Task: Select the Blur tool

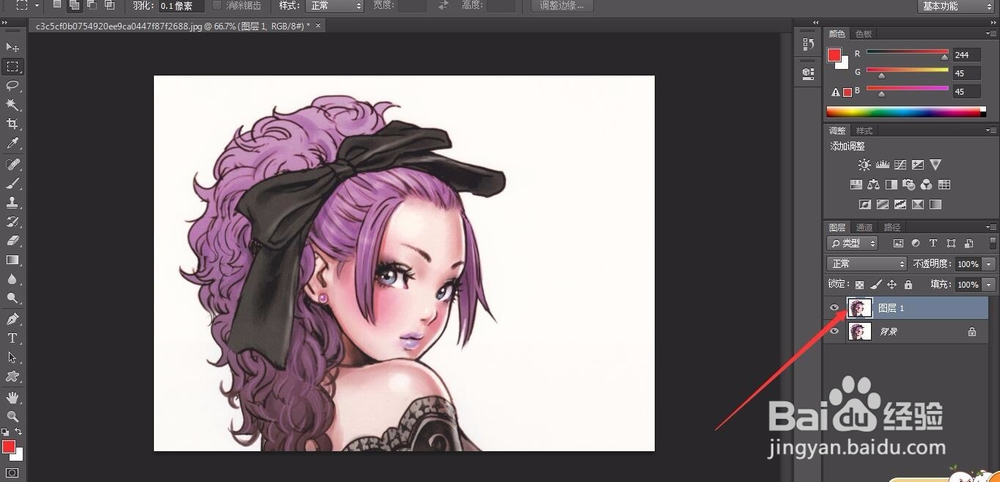Action: (x=12, y=279)
